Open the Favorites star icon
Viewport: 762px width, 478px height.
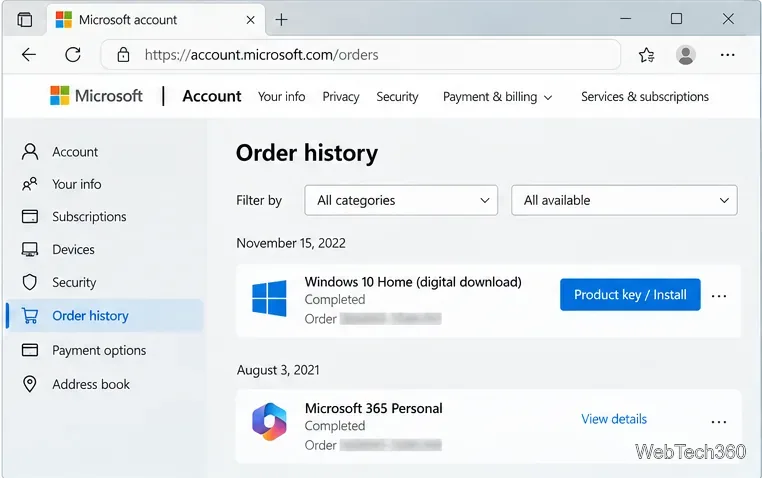(646, 55)
